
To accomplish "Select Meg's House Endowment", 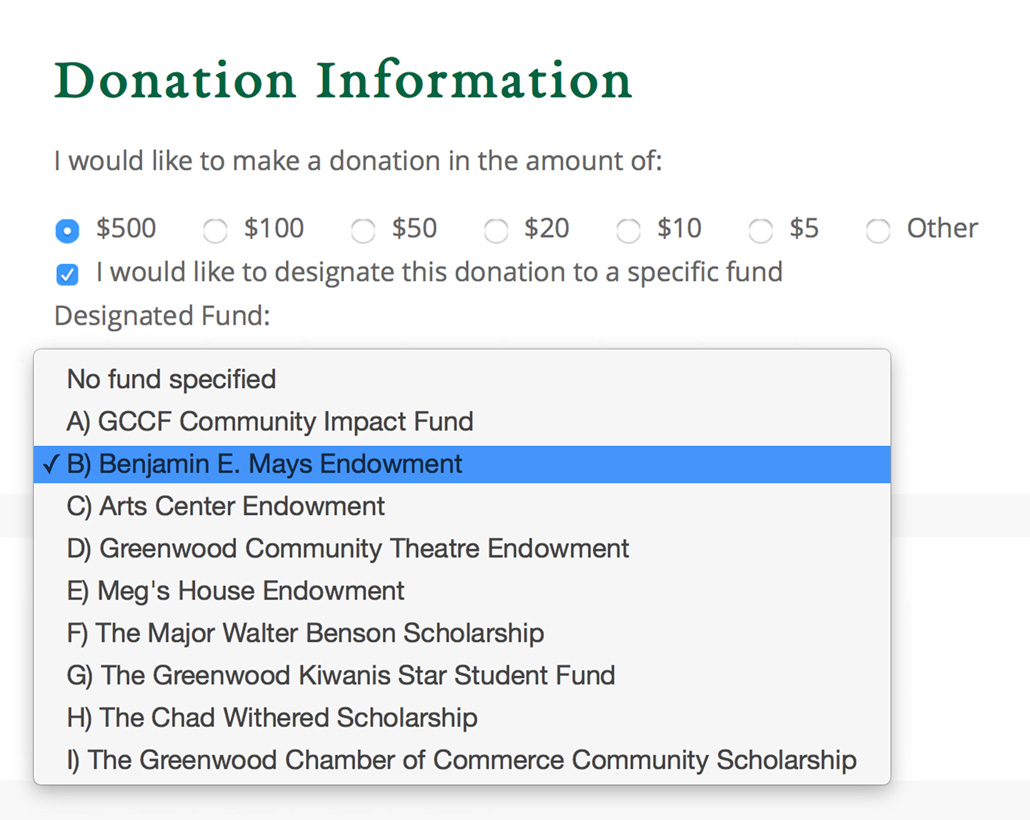I will (x=462, y=591).
